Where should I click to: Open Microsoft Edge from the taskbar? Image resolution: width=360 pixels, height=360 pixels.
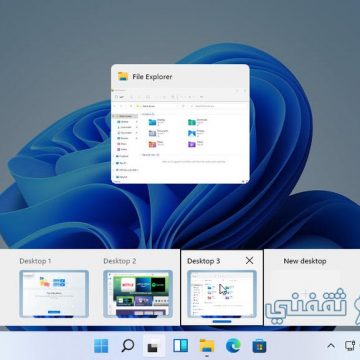pos(233,346)
